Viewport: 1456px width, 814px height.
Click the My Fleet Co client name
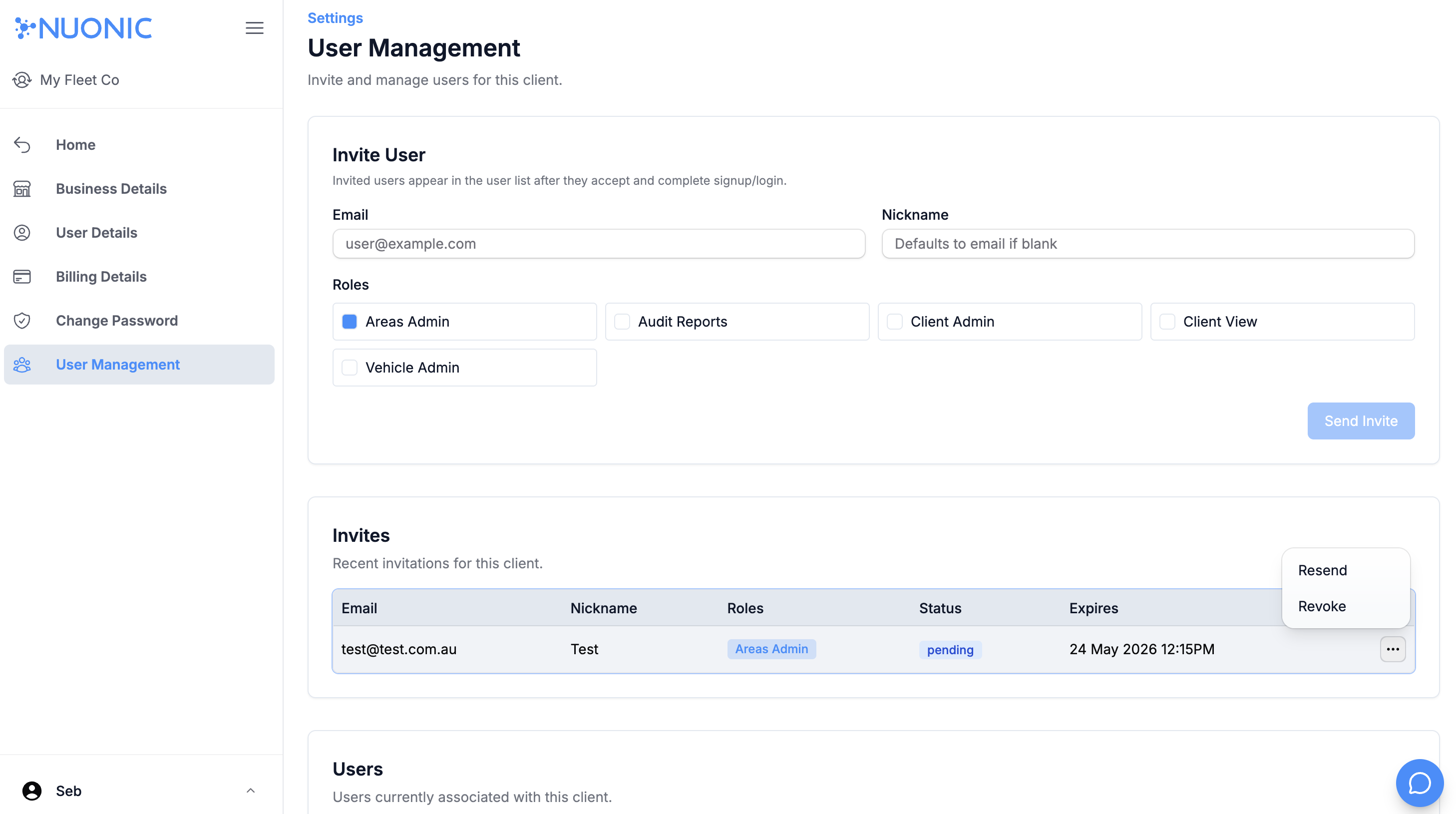pyautogui.click(x=80, y=80)
